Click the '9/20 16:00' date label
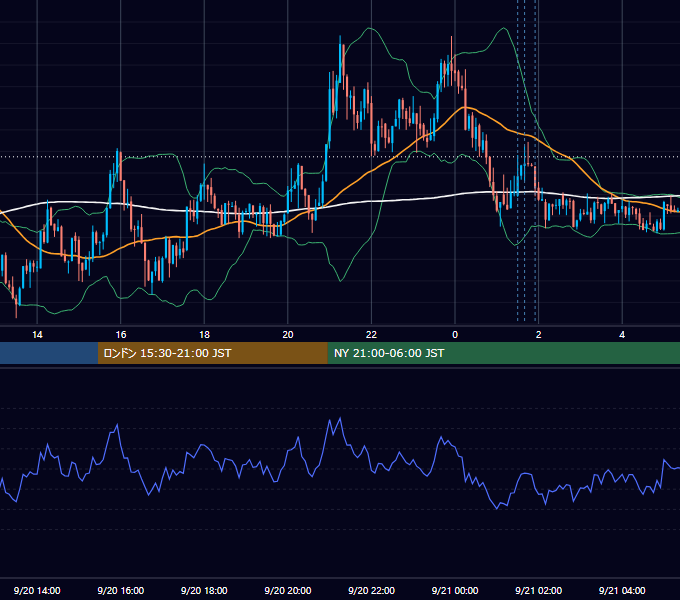The width and height of the screenshot is (680, 600). (x=121, y=590)
